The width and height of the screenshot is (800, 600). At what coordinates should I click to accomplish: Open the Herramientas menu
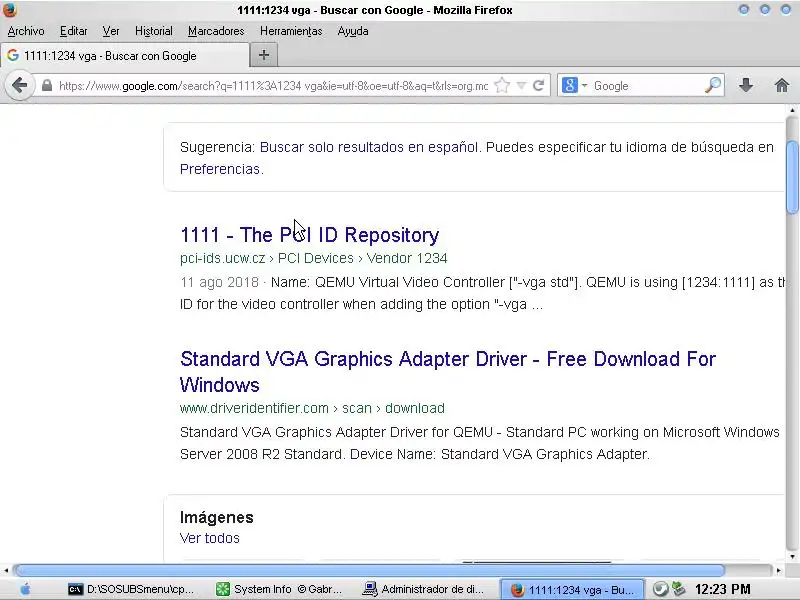[x=291, y=31]
